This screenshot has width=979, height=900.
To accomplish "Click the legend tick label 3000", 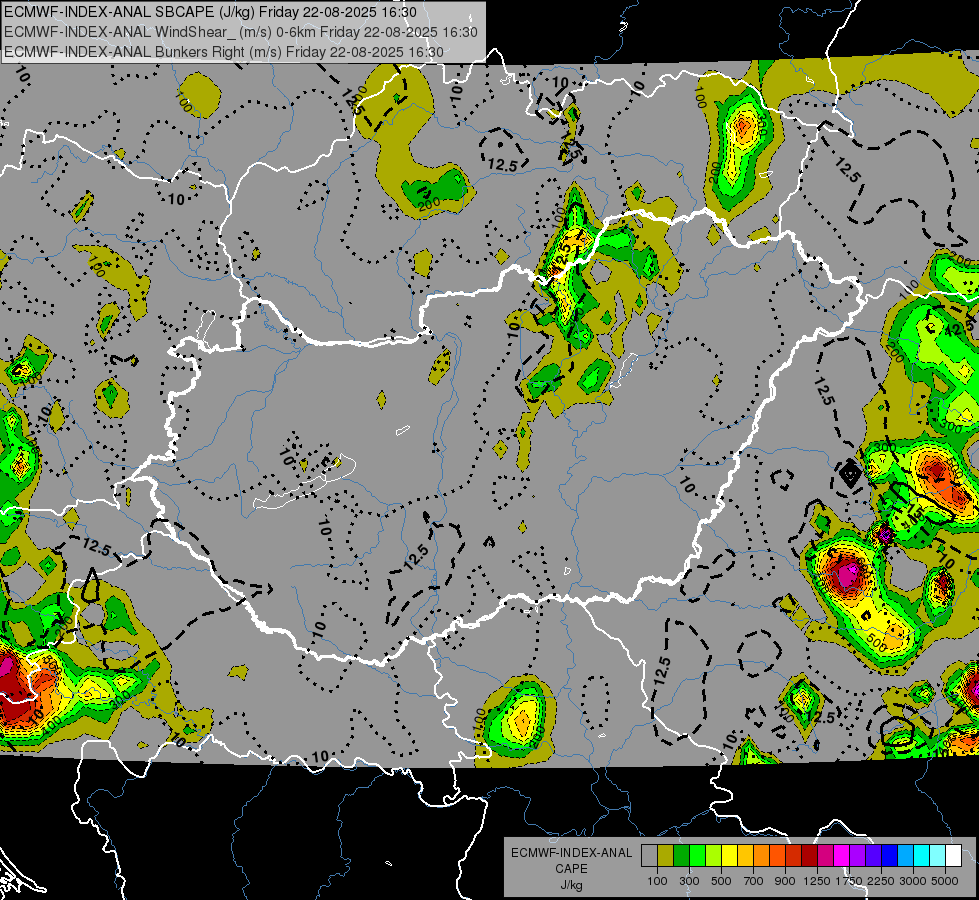I will pos(913,881).
